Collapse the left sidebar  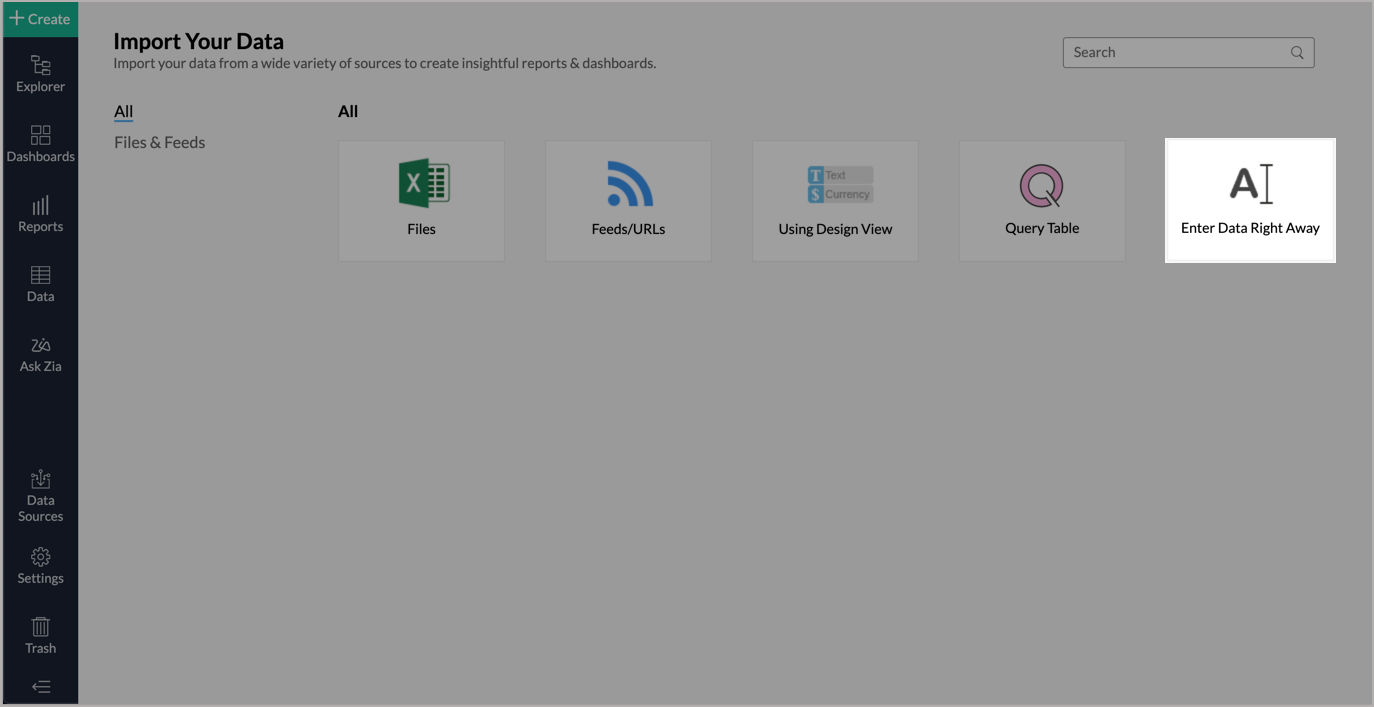coord(40,686)
